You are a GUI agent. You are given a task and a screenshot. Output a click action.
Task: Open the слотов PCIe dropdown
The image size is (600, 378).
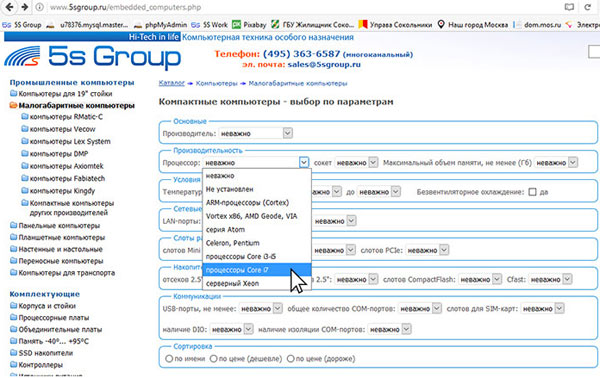click(427, 250)
